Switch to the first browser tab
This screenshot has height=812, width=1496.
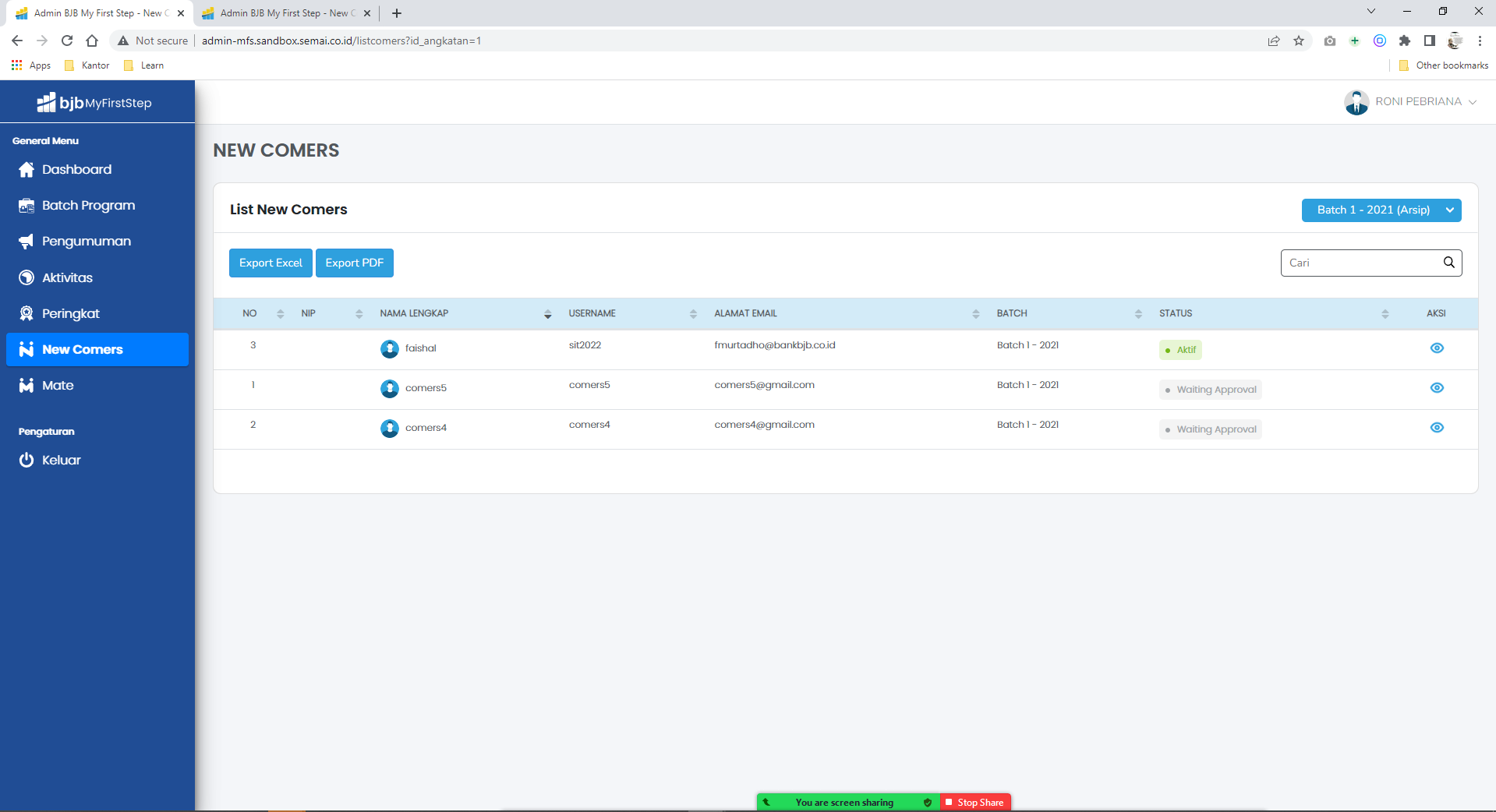tap(101, 13)
